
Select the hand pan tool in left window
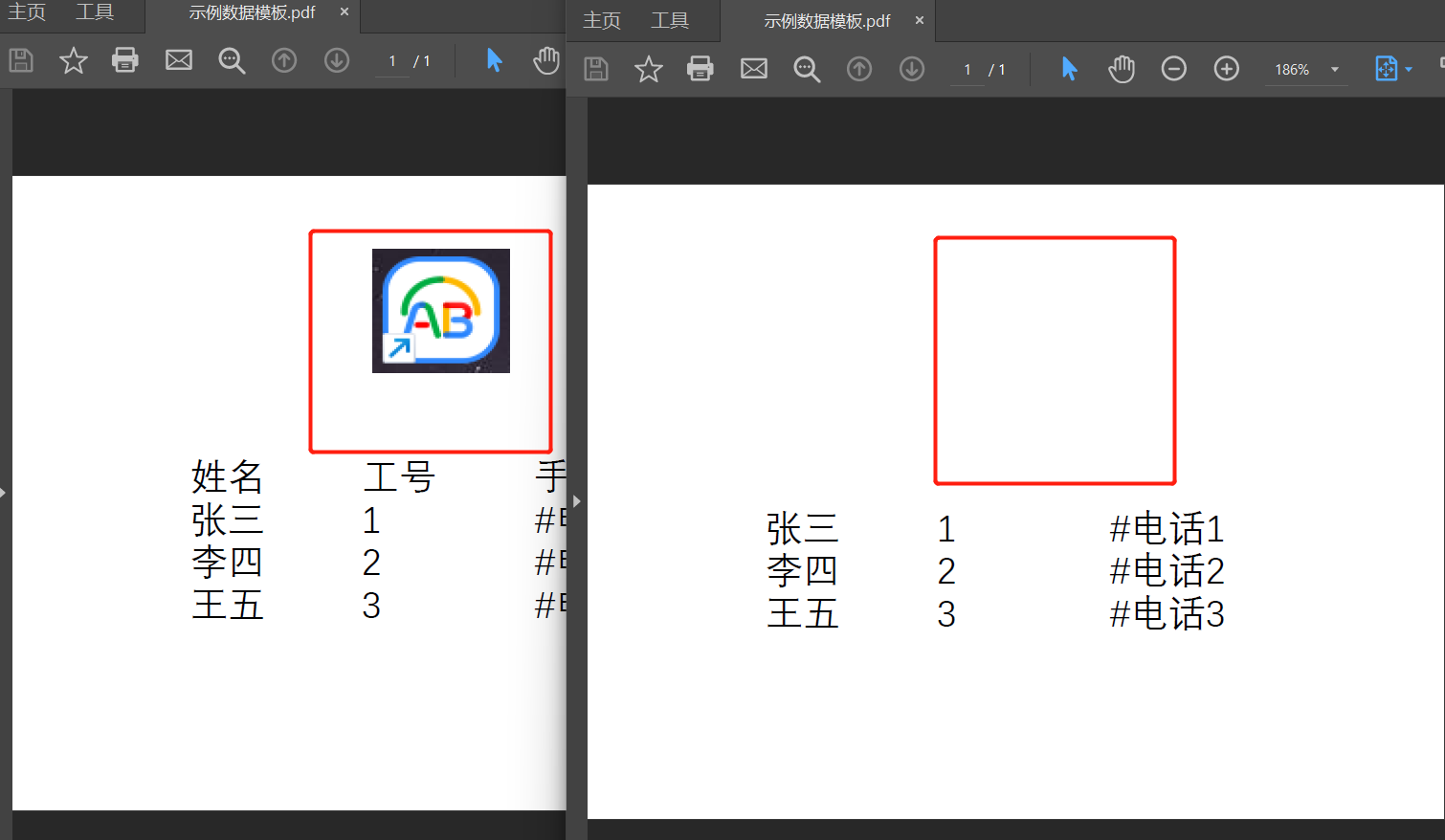click(x=546, y=60)
